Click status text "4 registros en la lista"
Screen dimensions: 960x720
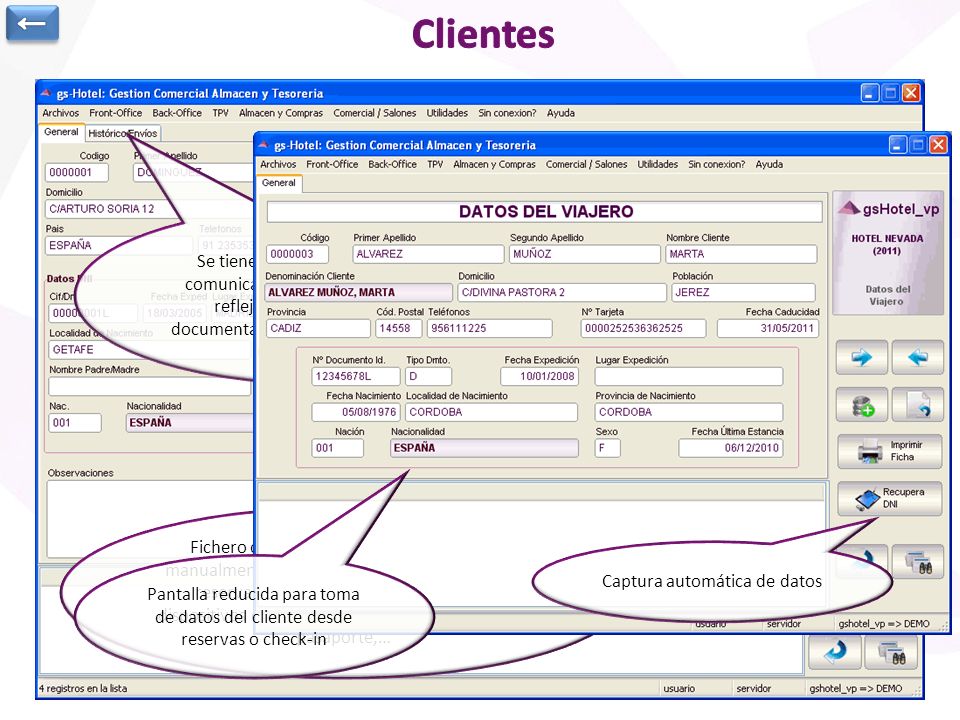(83, 688)
